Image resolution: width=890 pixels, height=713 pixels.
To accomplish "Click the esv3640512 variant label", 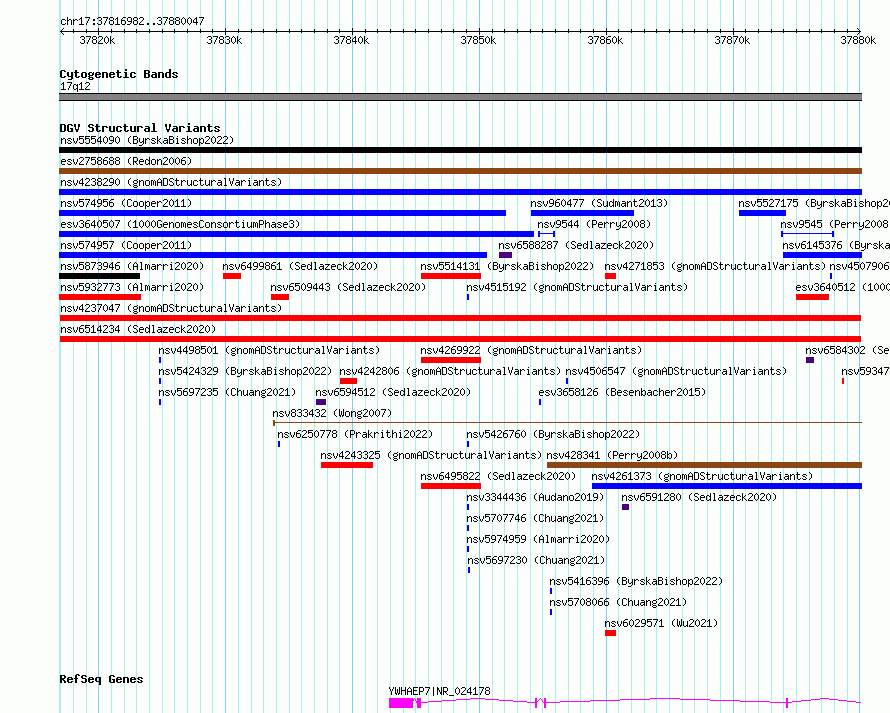I will coord(842,287).
